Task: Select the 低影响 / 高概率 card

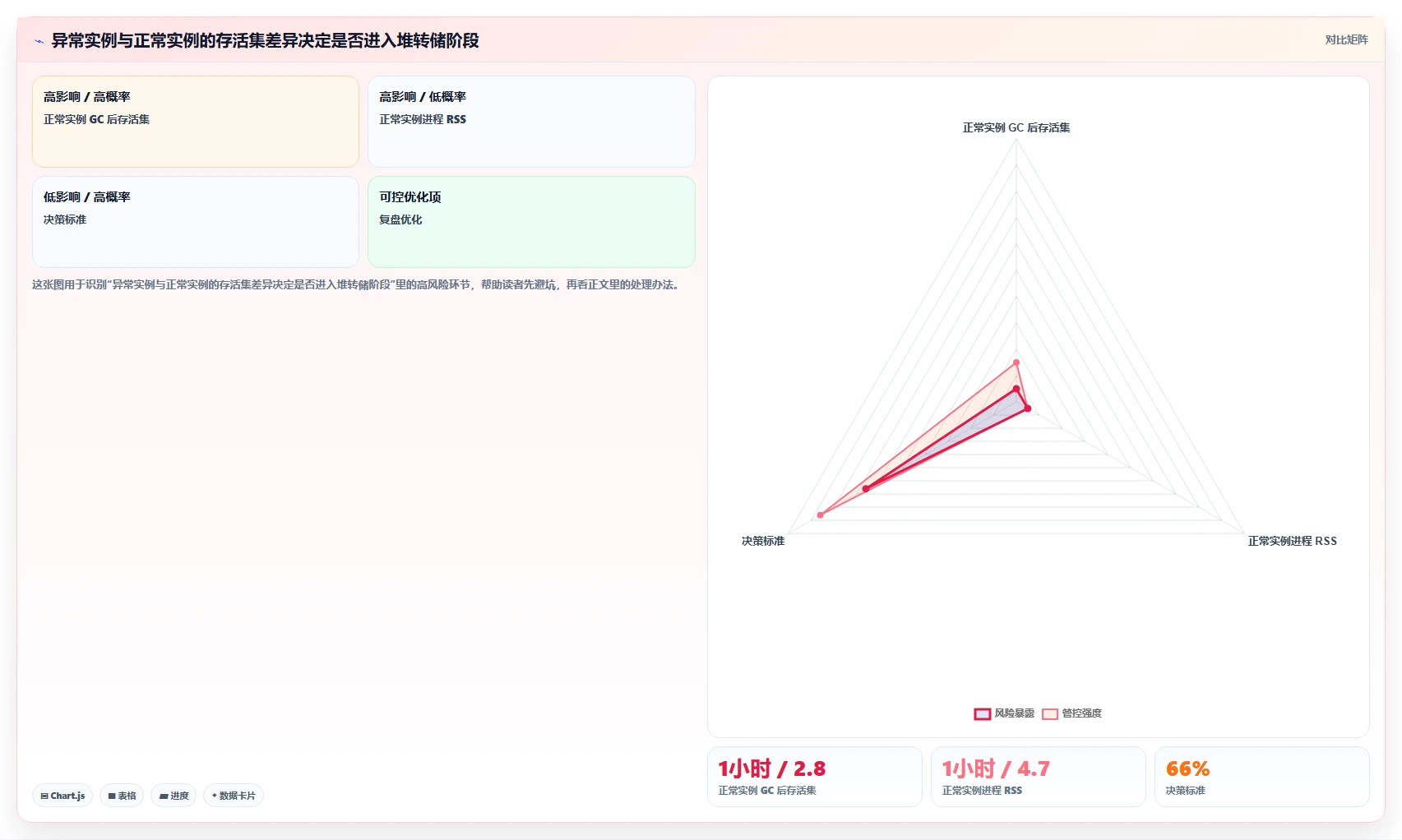Action: (x=196, y=222)
